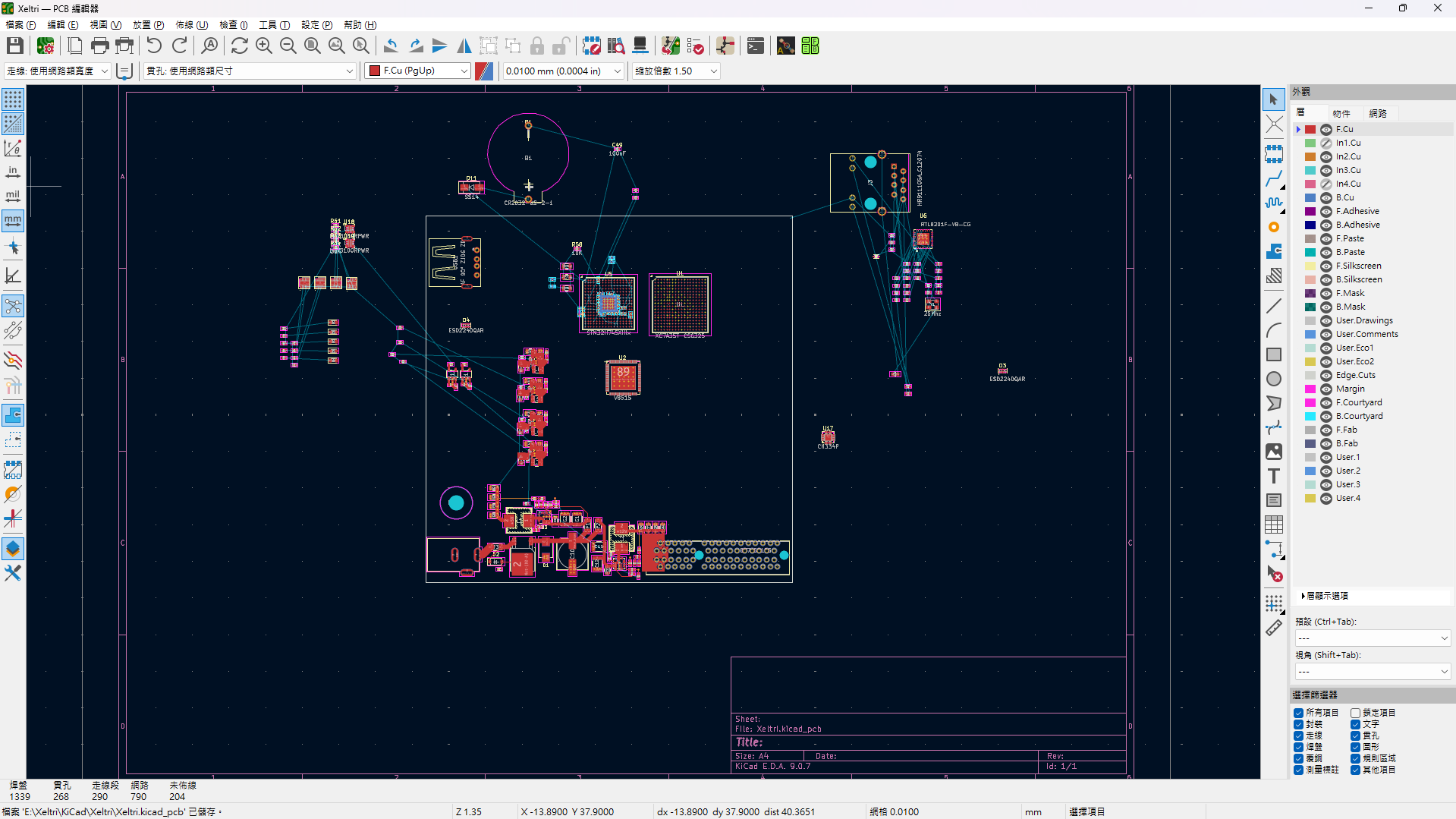The height and width of the screenshot is (819, 1456).
Task: Select the User.Comments layer row
Action: (x=1373, y=335)
